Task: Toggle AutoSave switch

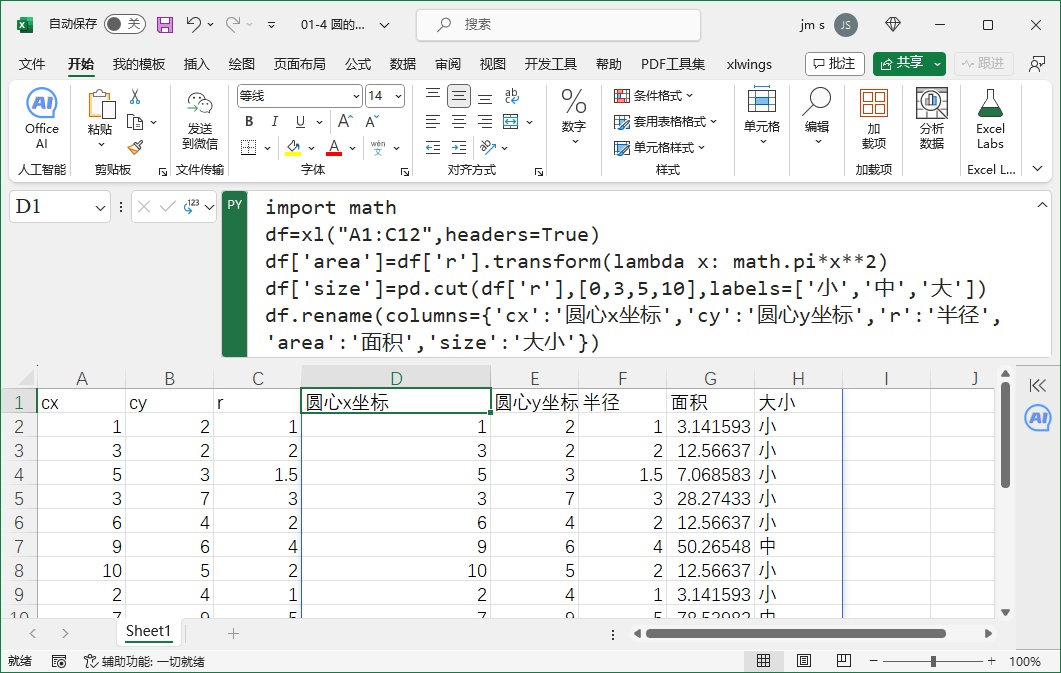Action: pos(125,24)
